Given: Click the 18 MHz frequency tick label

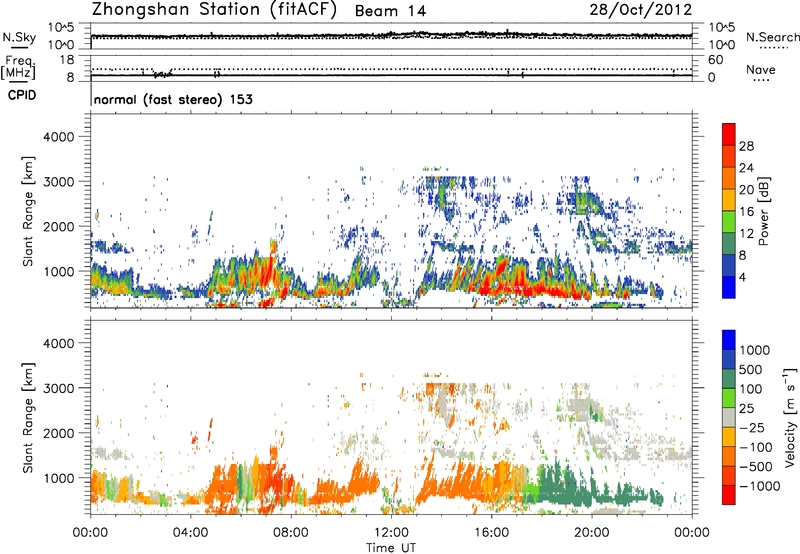Looking at the screenshot, I should [66, 60].
